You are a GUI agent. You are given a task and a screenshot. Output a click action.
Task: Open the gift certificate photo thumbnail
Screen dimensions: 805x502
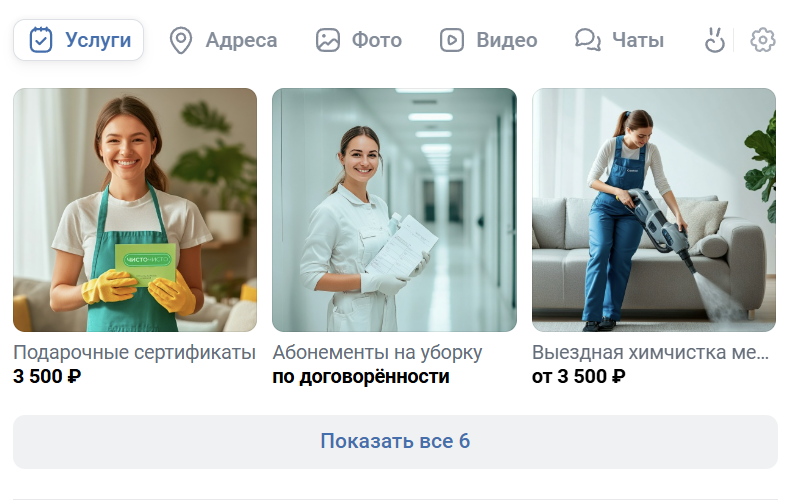pos(135,210)
